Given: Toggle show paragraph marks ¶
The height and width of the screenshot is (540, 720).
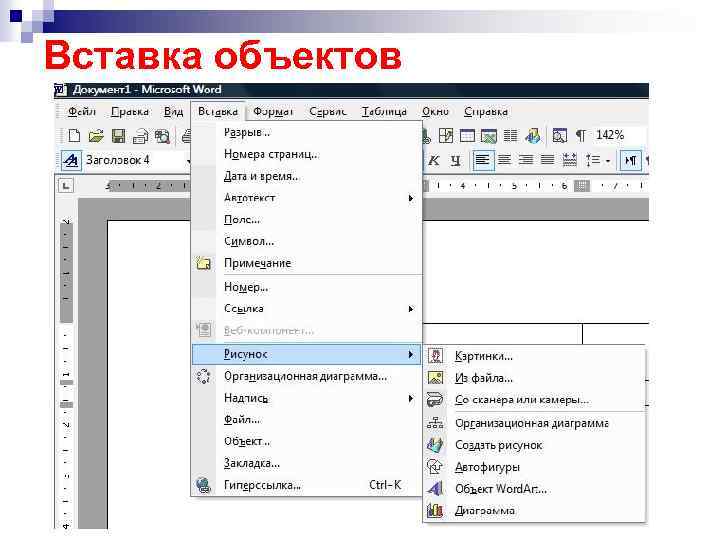Looking at the screenshot, I should (581, 135).
